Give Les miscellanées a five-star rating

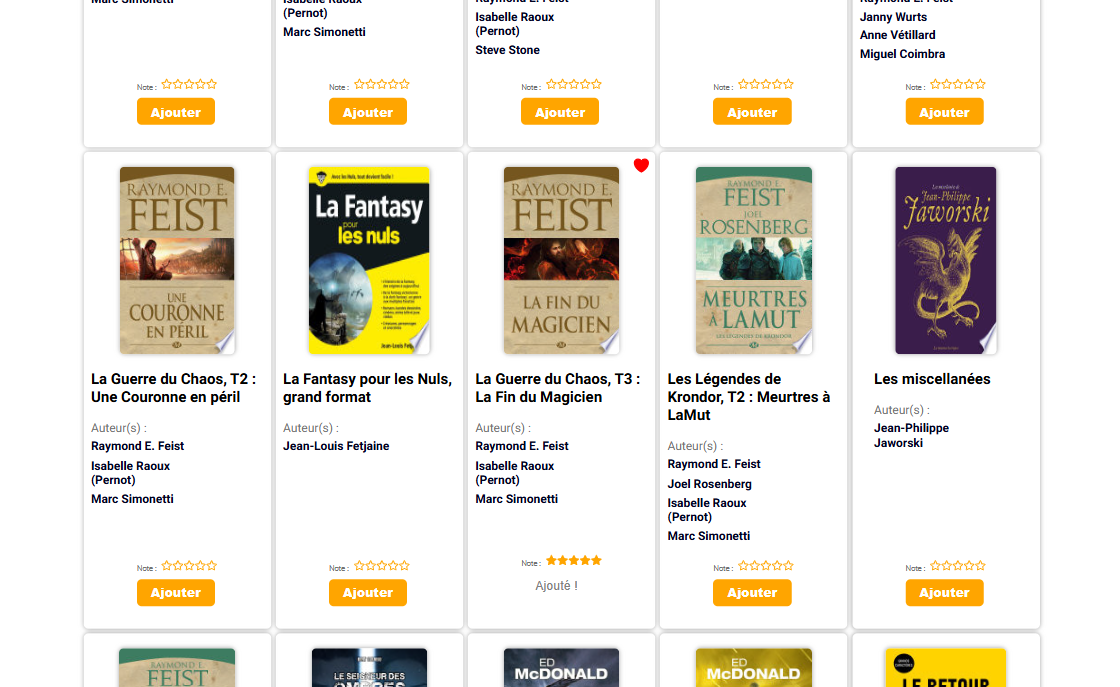pyautogui.click(x=981, y=566)
